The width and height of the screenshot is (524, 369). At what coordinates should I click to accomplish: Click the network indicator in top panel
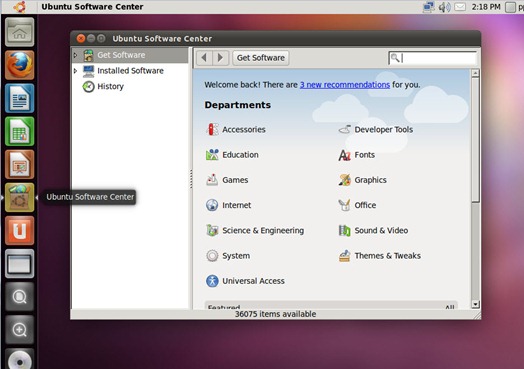[428, 7]
